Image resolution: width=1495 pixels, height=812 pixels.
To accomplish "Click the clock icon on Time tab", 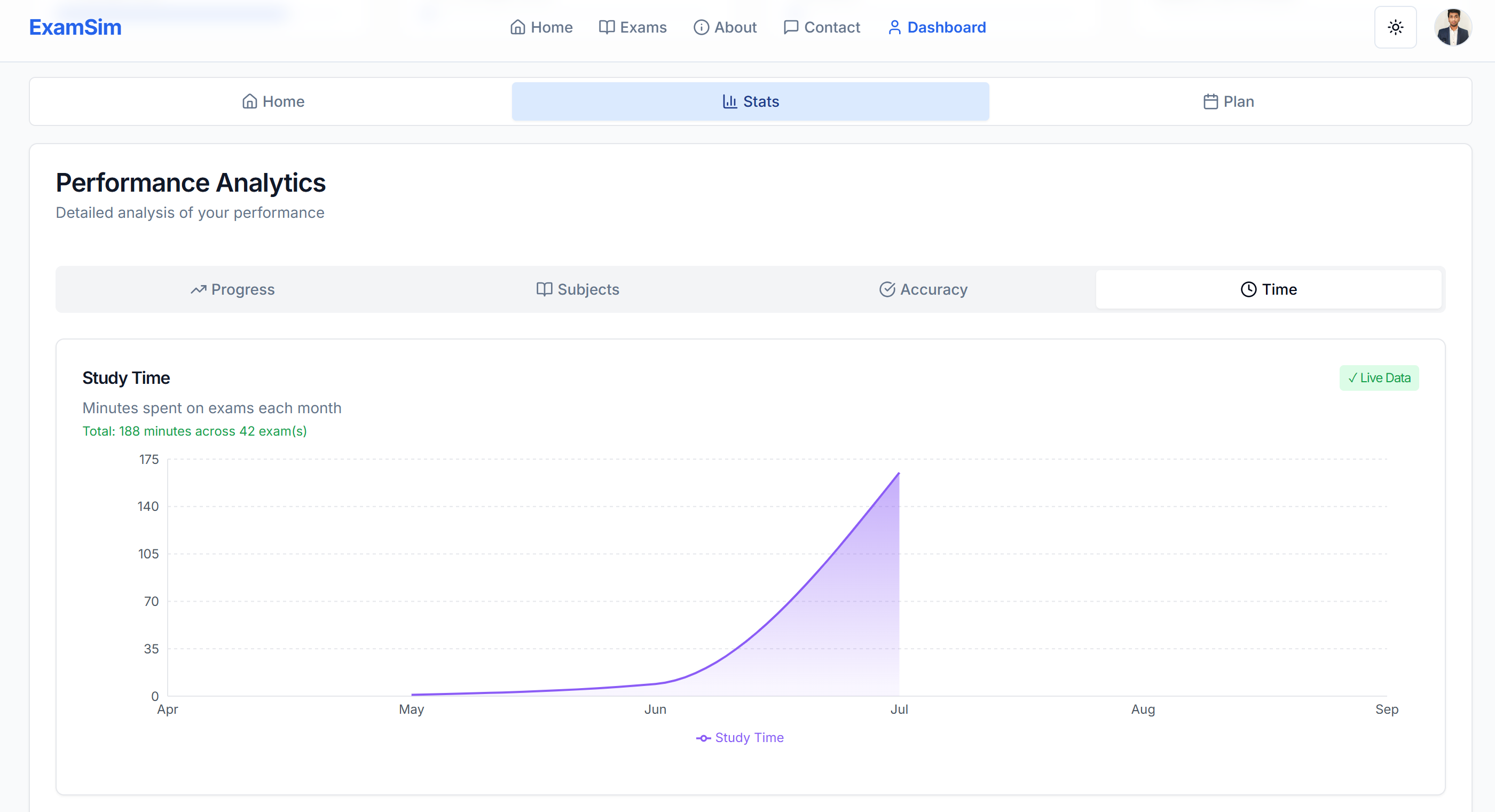I will click(x=1248, y=289).
